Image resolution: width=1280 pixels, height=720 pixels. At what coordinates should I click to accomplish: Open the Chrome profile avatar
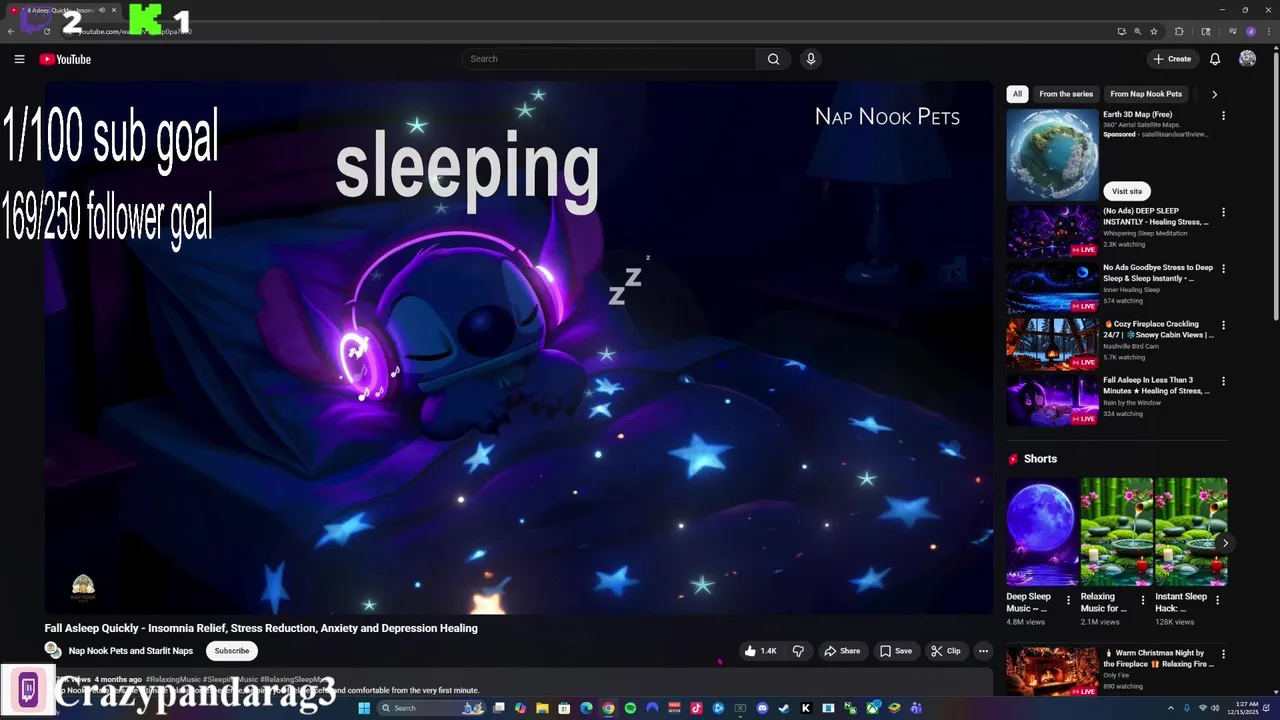(1250, 31)
